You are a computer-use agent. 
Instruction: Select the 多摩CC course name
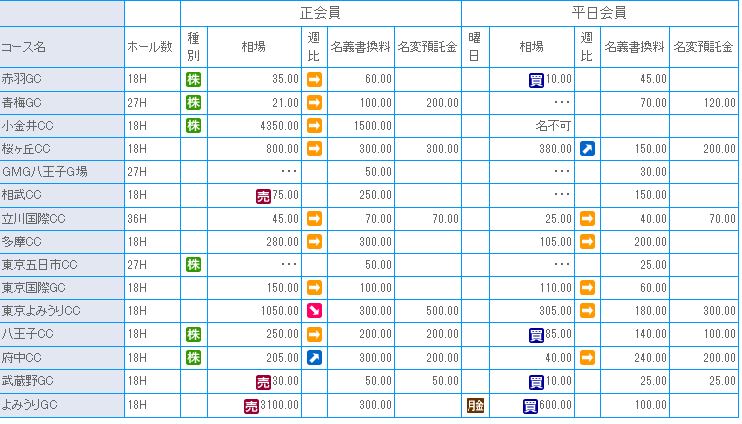pyautogui.click(x=22, y=242)
